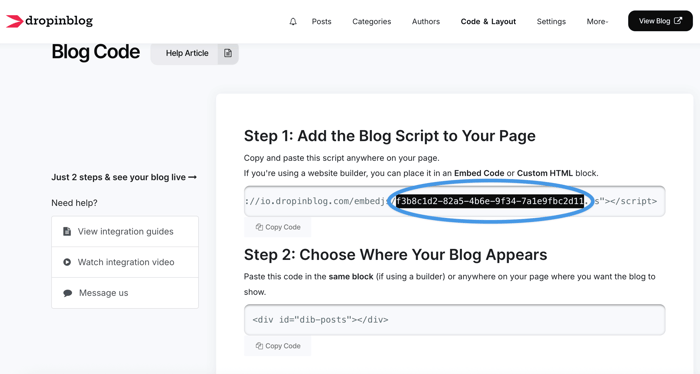Click the play icon for integration video
Screen dimensions: 700x374
pos(67,262)
